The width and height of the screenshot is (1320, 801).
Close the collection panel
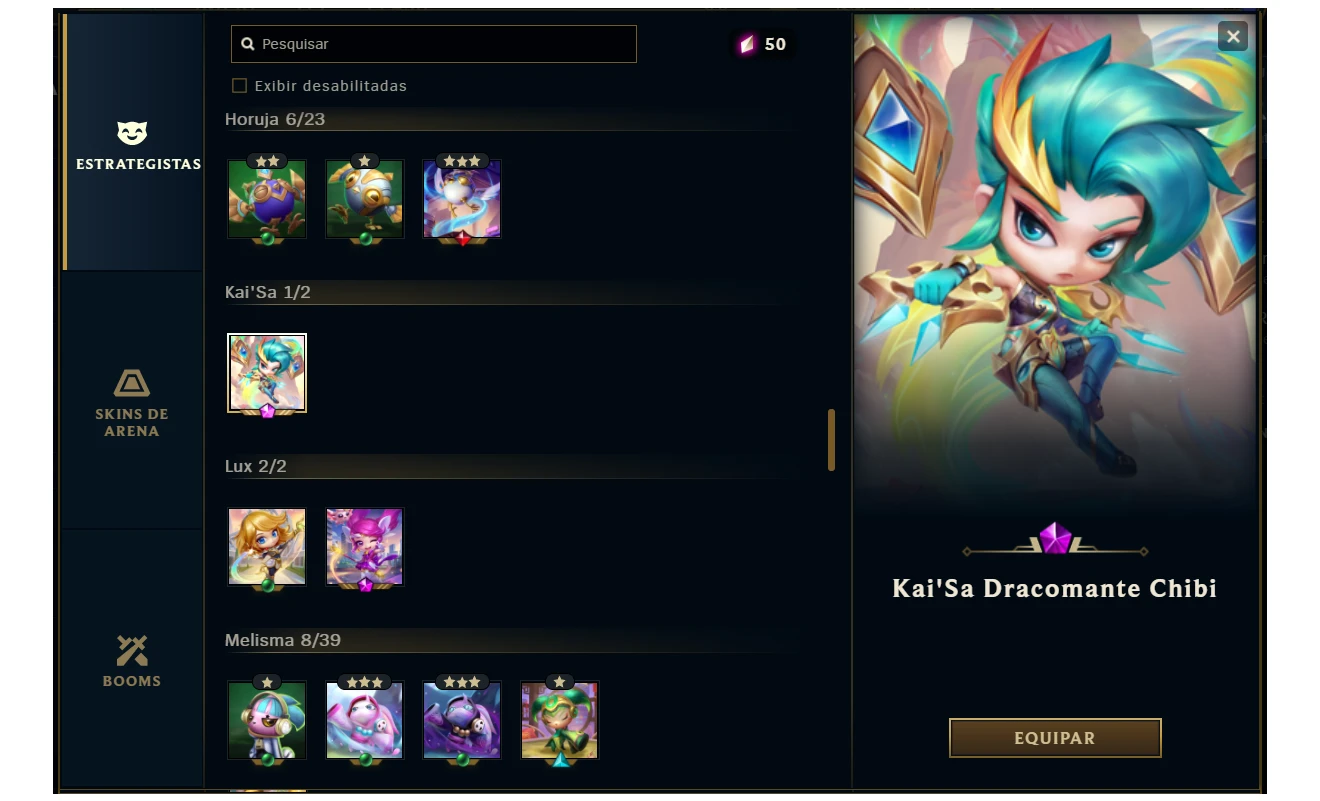point(1233,37)
